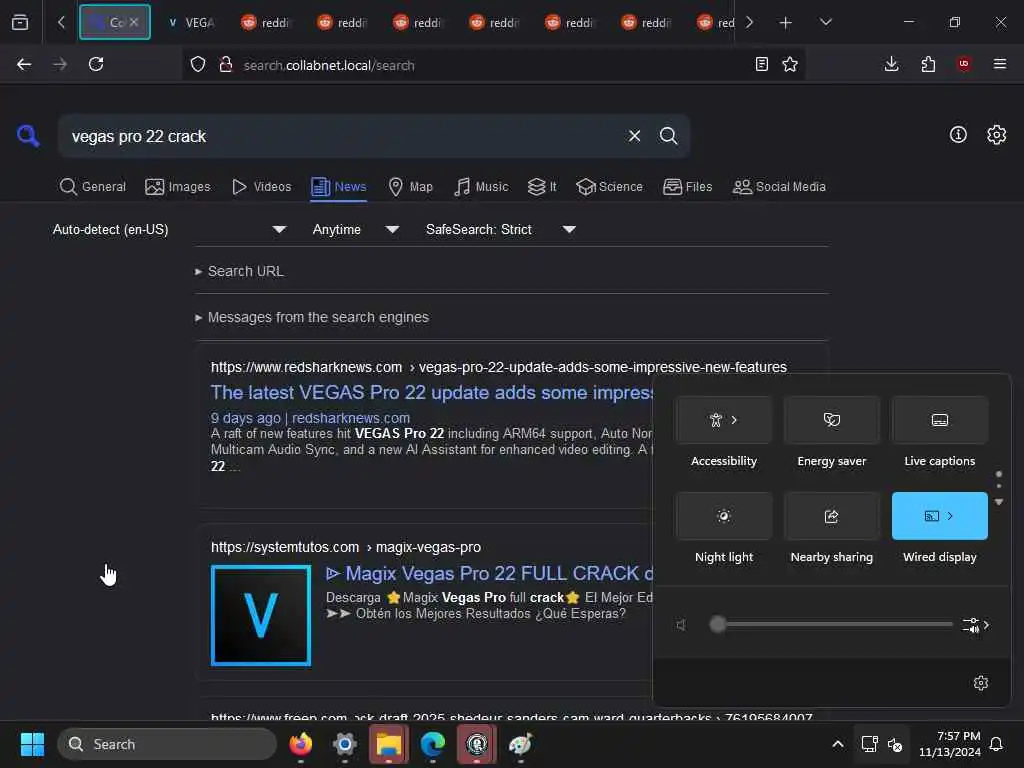Open File Explorer from the taskbar
Viewport: 1024px width, 768px height.
389,744
